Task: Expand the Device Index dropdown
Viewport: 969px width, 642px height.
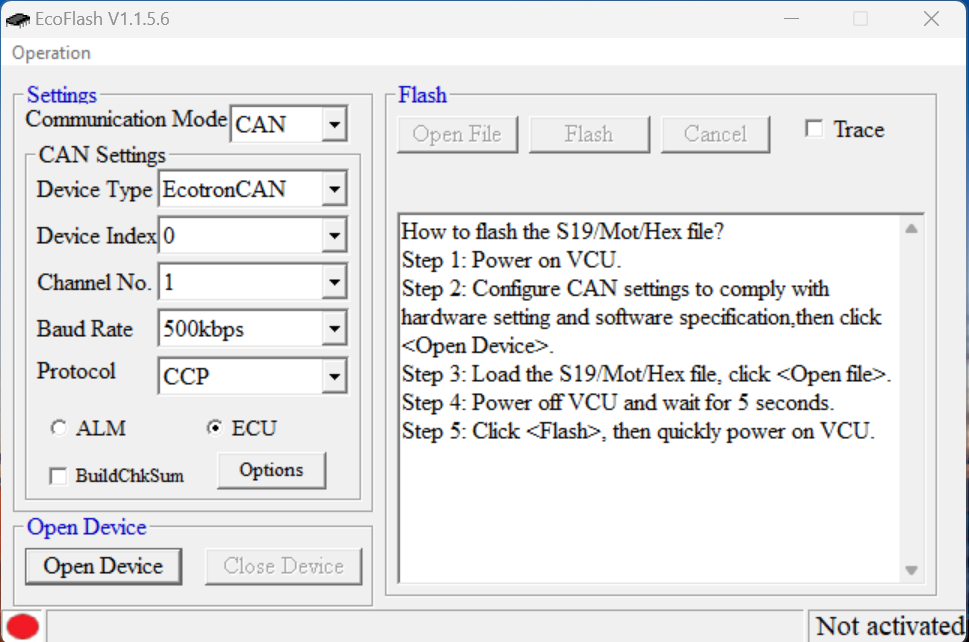Action: [334, 237]
